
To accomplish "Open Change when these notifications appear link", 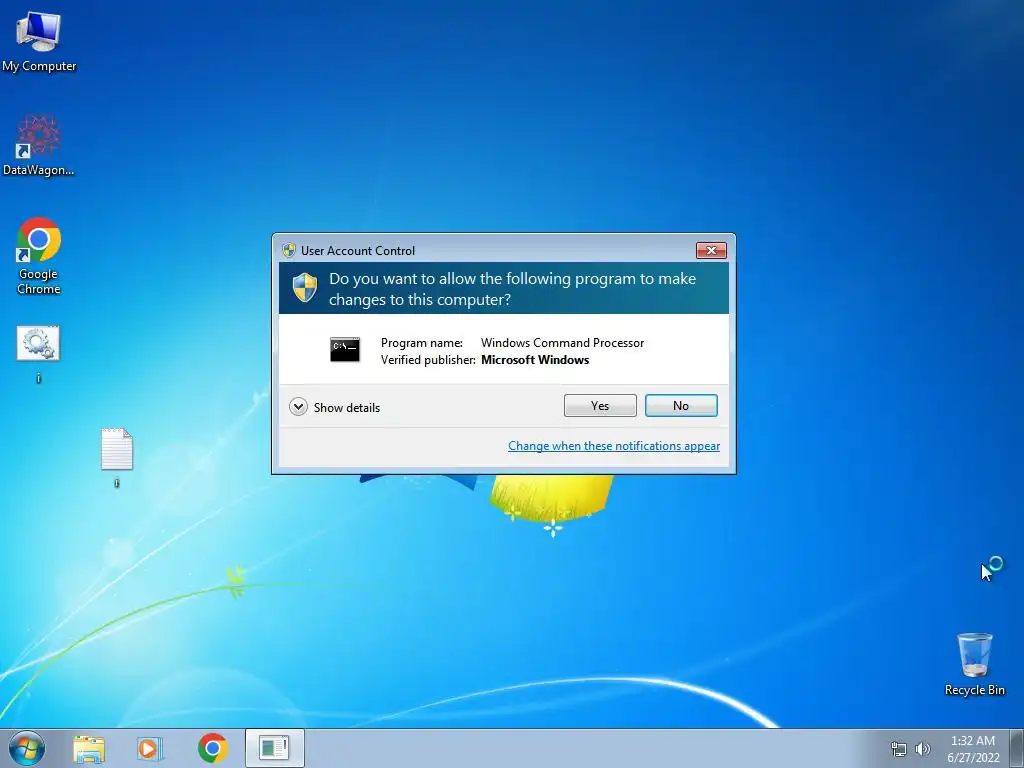I will [614, 446].
